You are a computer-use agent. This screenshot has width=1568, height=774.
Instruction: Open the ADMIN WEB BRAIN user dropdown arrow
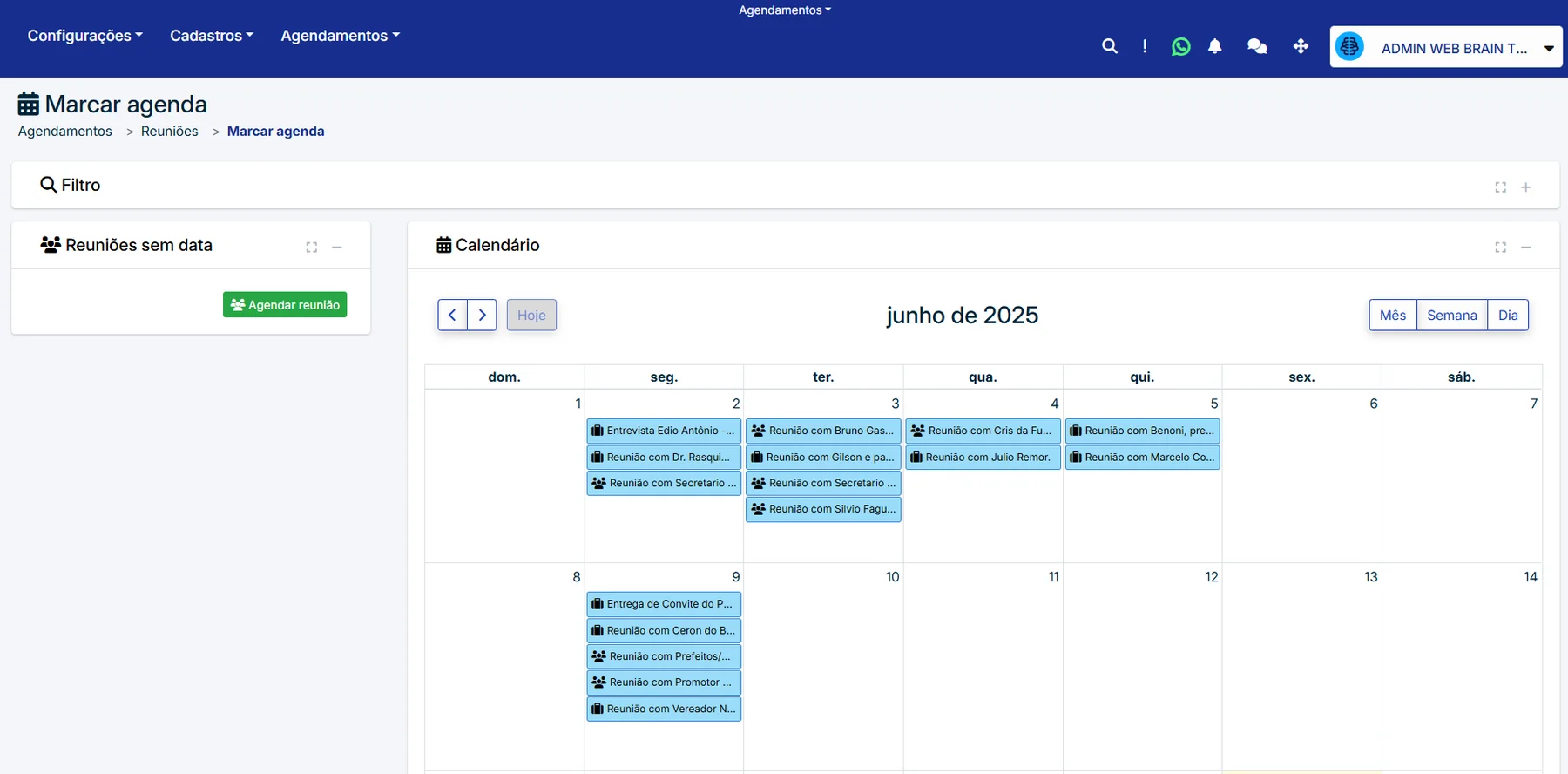click(1549, 49)
